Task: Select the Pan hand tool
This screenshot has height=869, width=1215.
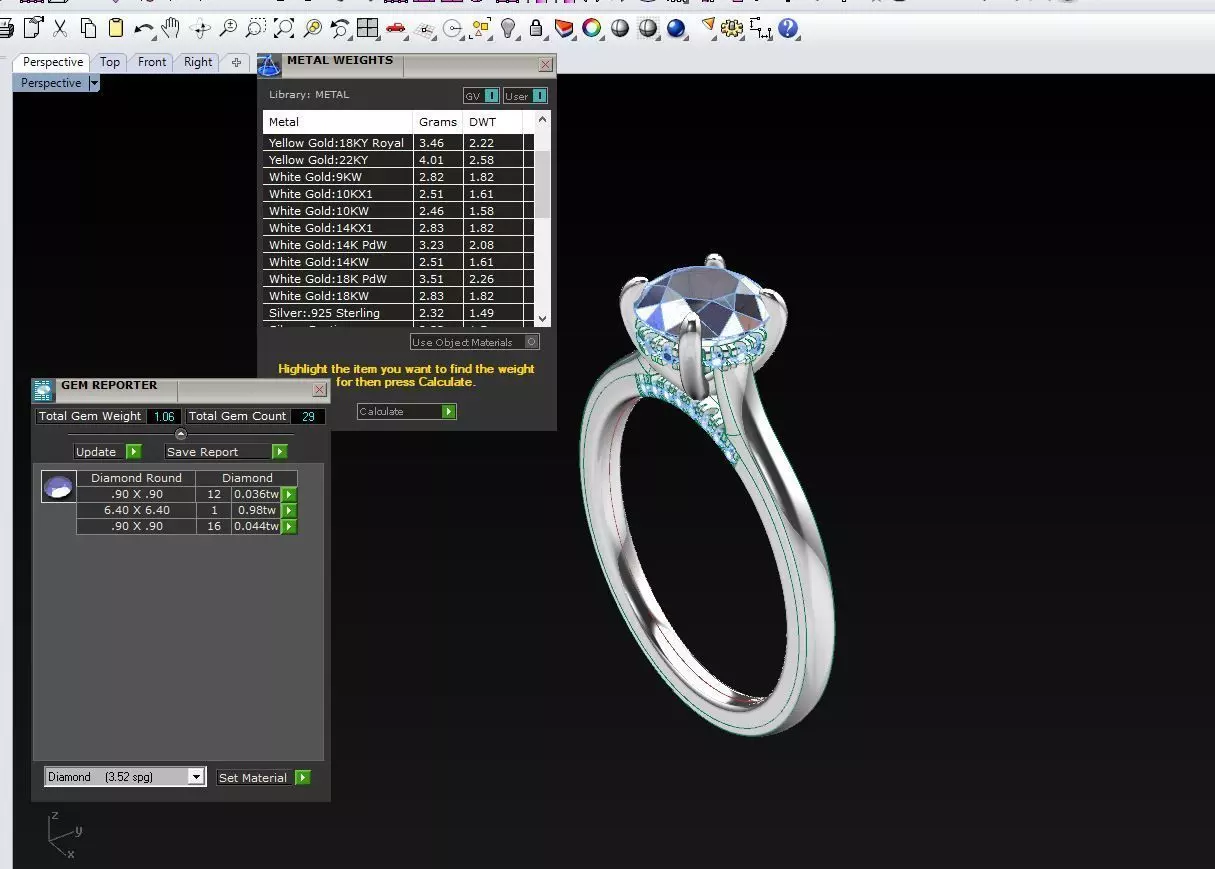Action: (x=171, y=28)
